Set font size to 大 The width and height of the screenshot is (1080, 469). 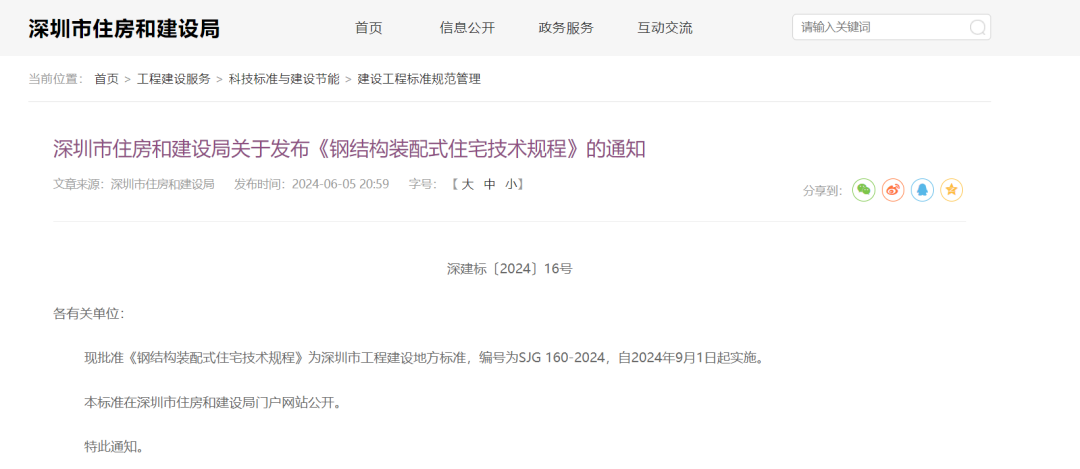click(x=468, y=185)
